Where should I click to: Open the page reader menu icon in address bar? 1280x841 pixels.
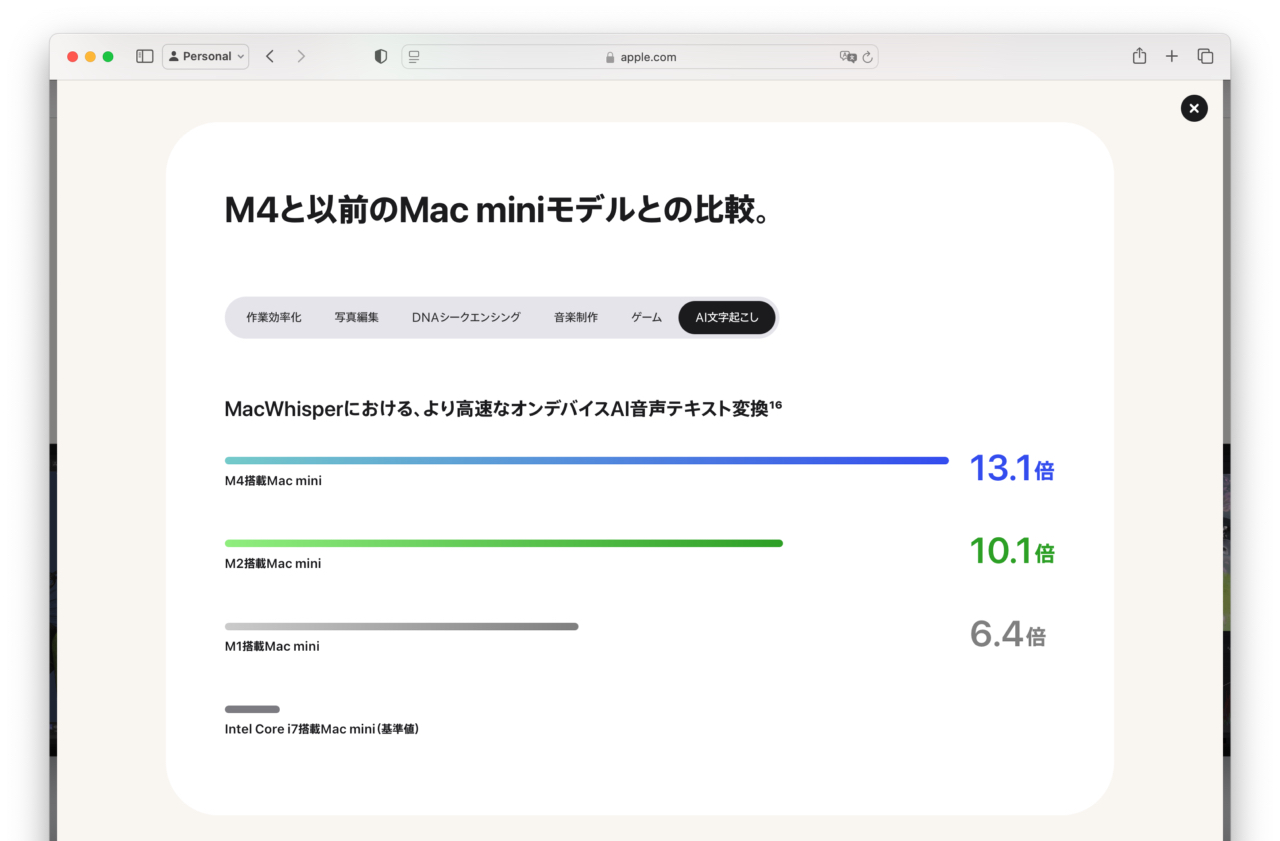click(414, 57)
